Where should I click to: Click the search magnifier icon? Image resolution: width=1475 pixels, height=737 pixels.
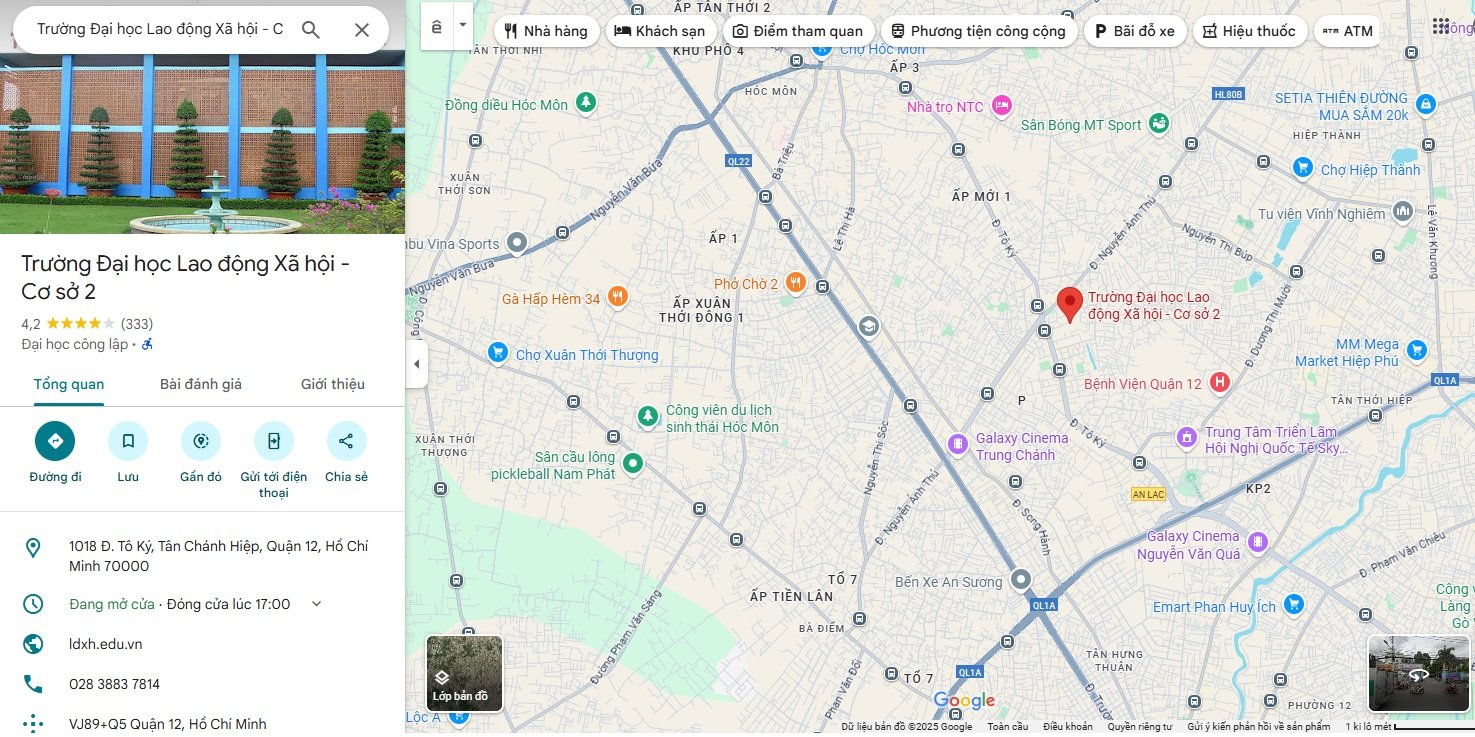(311, 30)
